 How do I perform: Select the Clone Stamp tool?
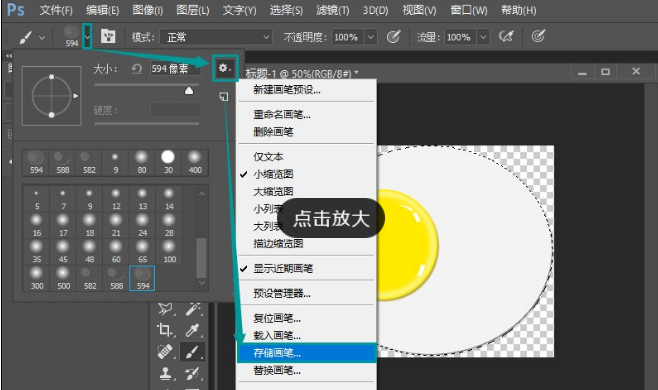(164, 373)
